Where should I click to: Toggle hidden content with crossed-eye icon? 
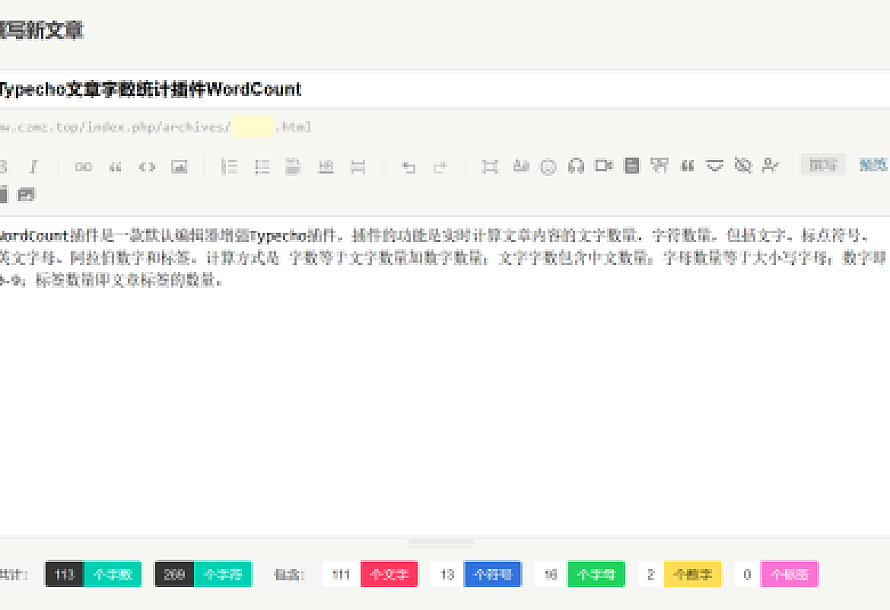pos(742,166)
